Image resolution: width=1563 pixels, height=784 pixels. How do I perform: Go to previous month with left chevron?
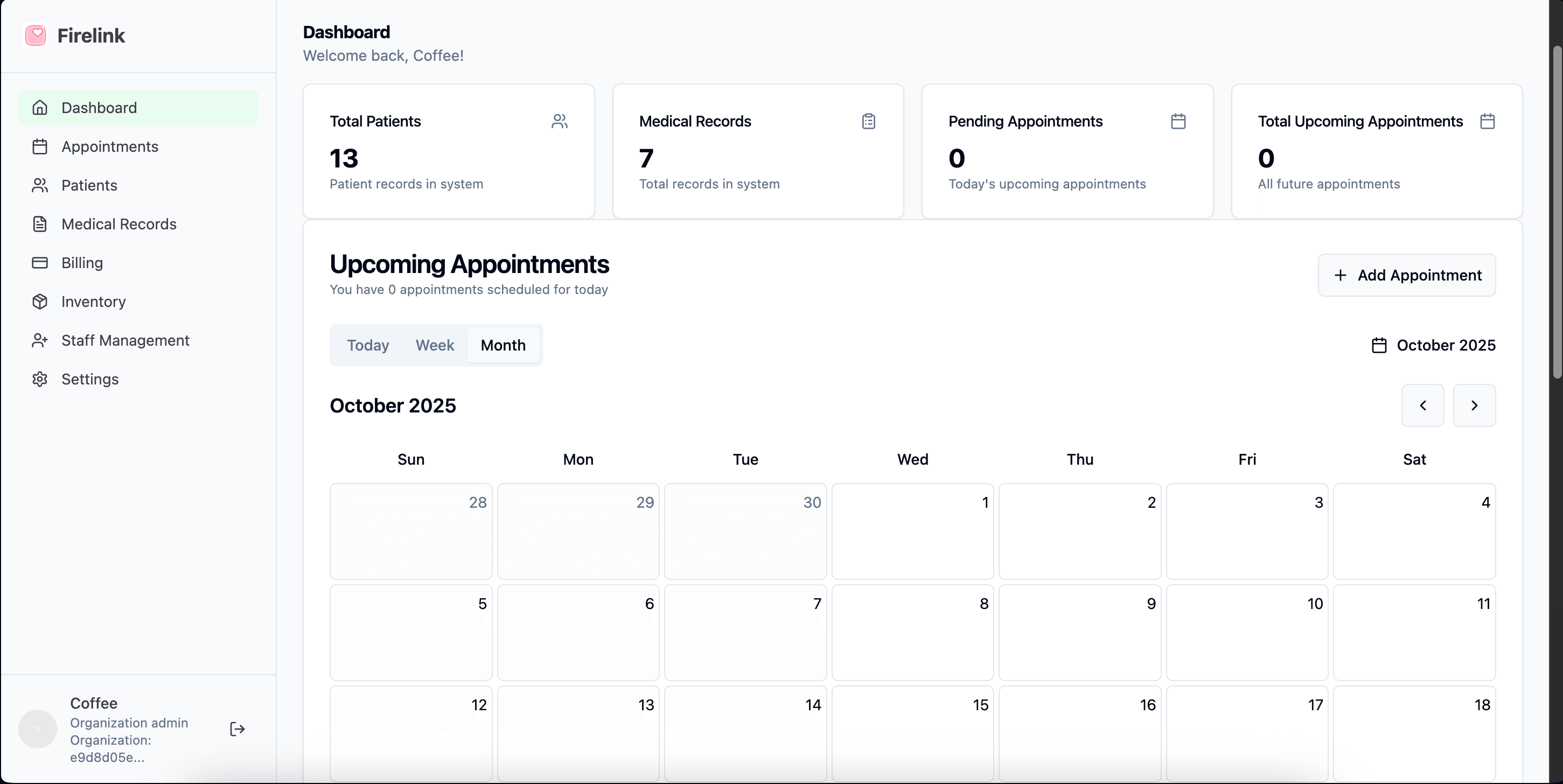pos(1422,405)
